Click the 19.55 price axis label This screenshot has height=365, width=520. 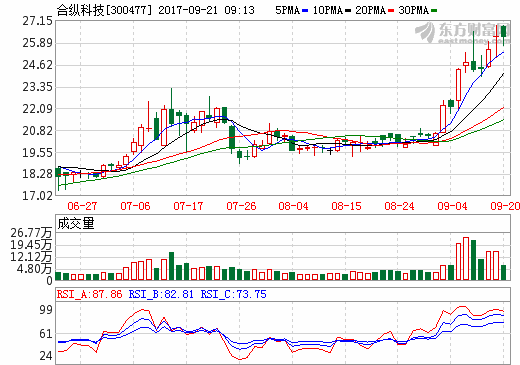pos(37,153)
